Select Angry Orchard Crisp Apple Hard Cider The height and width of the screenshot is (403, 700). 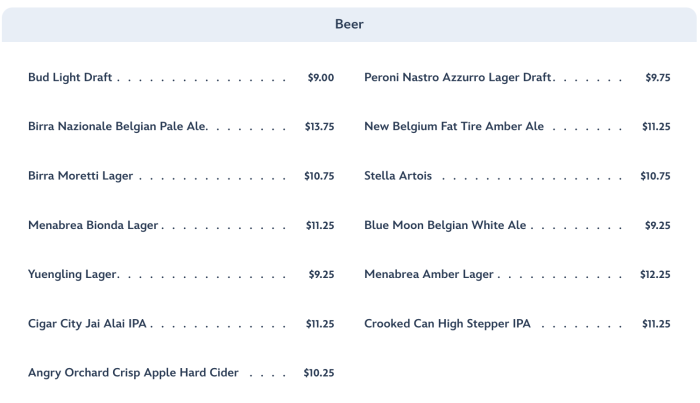point(133,373)
